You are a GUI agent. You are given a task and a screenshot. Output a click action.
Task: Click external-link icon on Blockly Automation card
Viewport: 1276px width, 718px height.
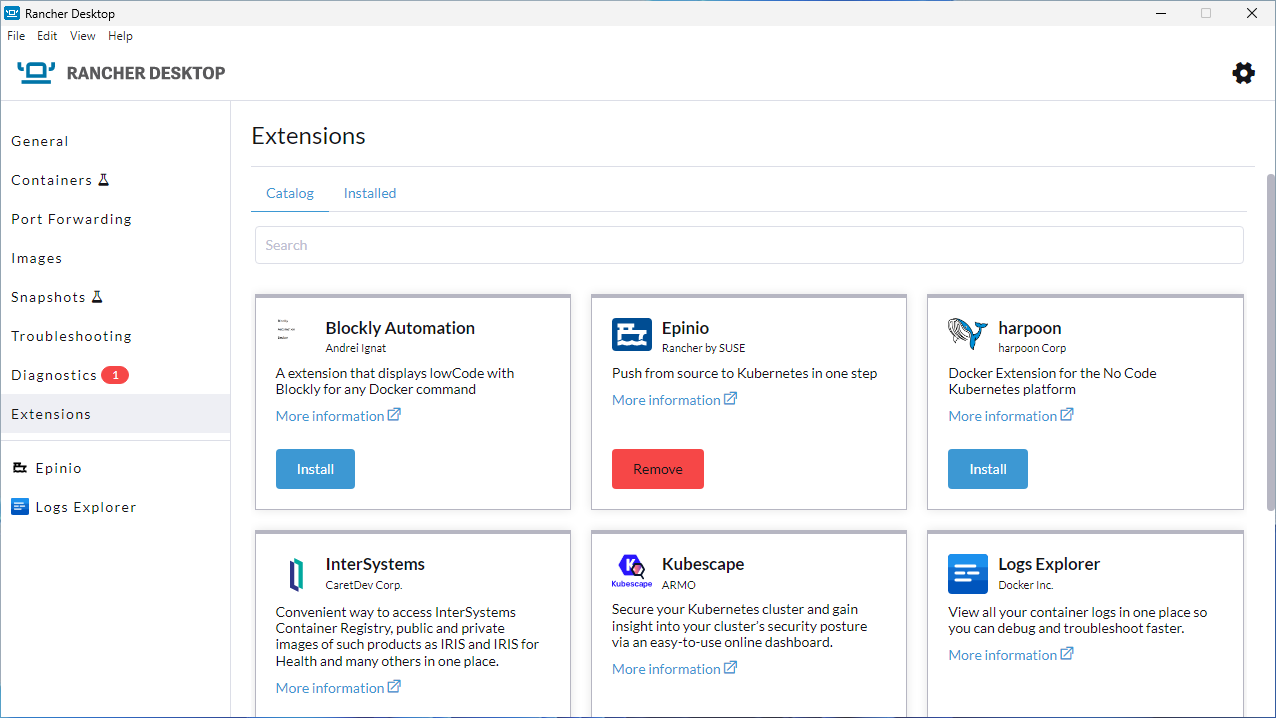[394, 415]
